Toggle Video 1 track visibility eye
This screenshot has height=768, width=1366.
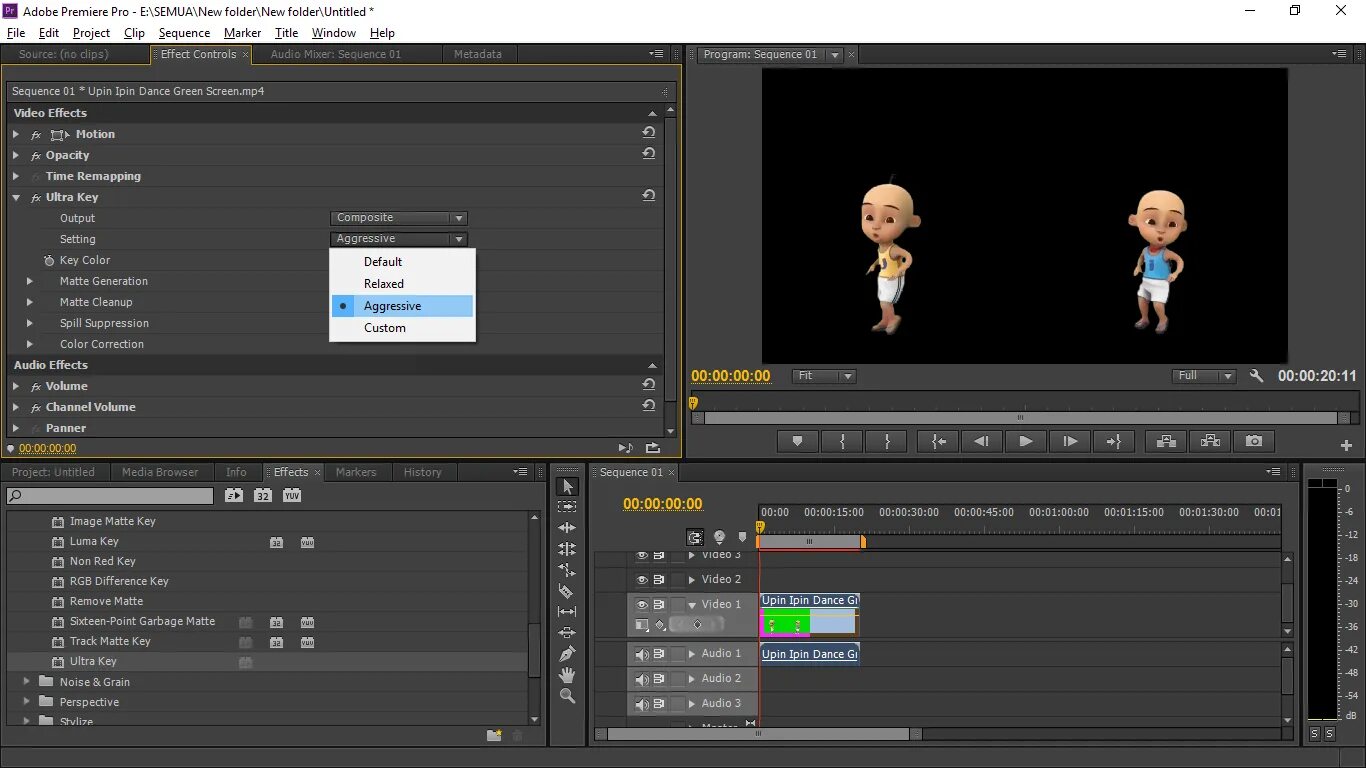[x=642, y=605]
